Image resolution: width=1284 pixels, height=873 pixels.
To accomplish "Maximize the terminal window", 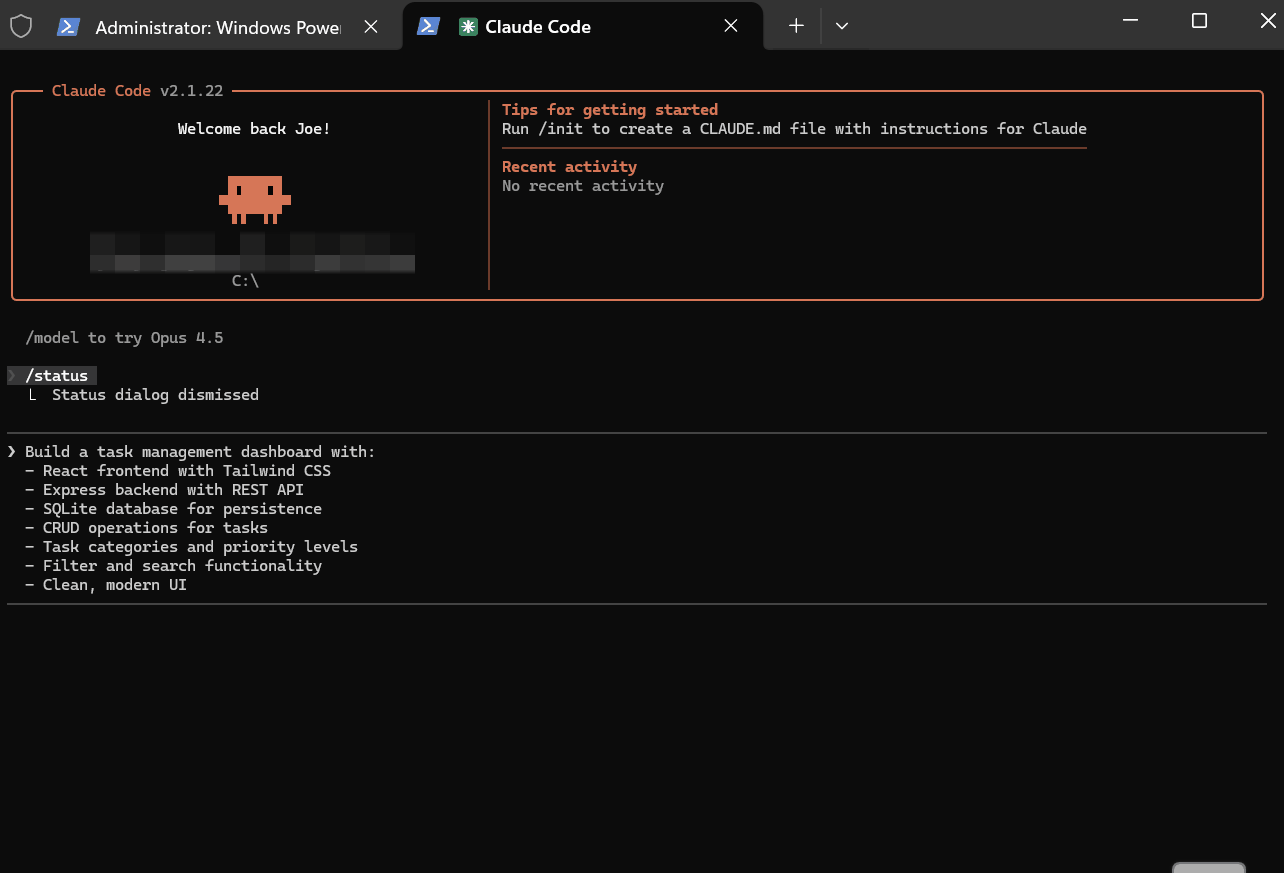I will [x=1200, y=21].
